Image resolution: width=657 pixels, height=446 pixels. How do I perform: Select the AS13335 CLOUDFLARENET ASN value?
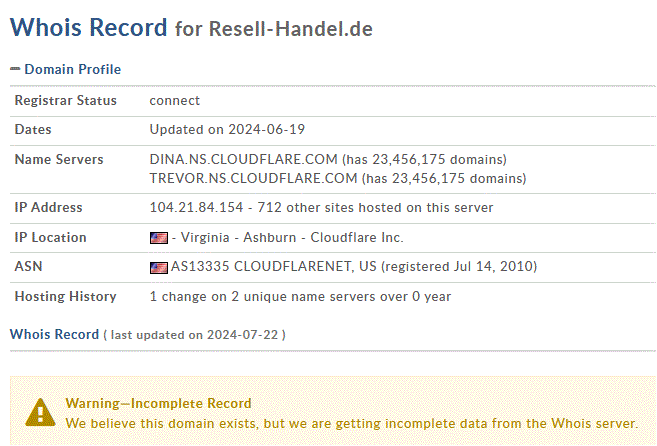(274, 267)
